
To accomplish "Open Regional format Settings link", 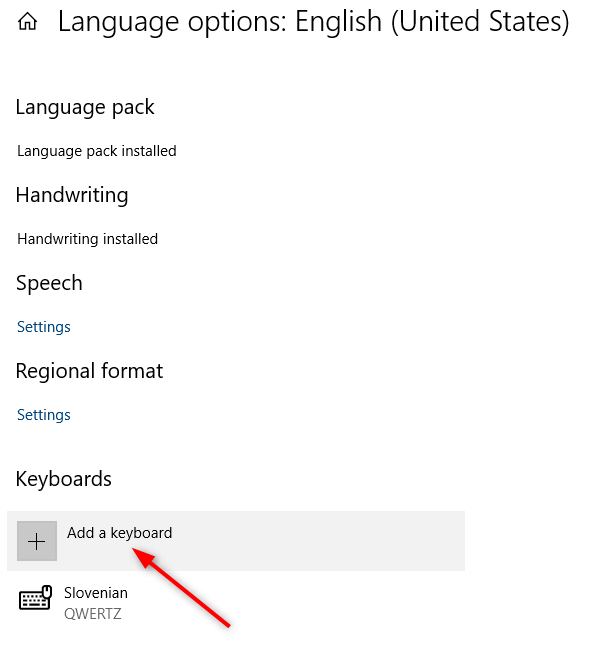I will (x=44, y=415).
